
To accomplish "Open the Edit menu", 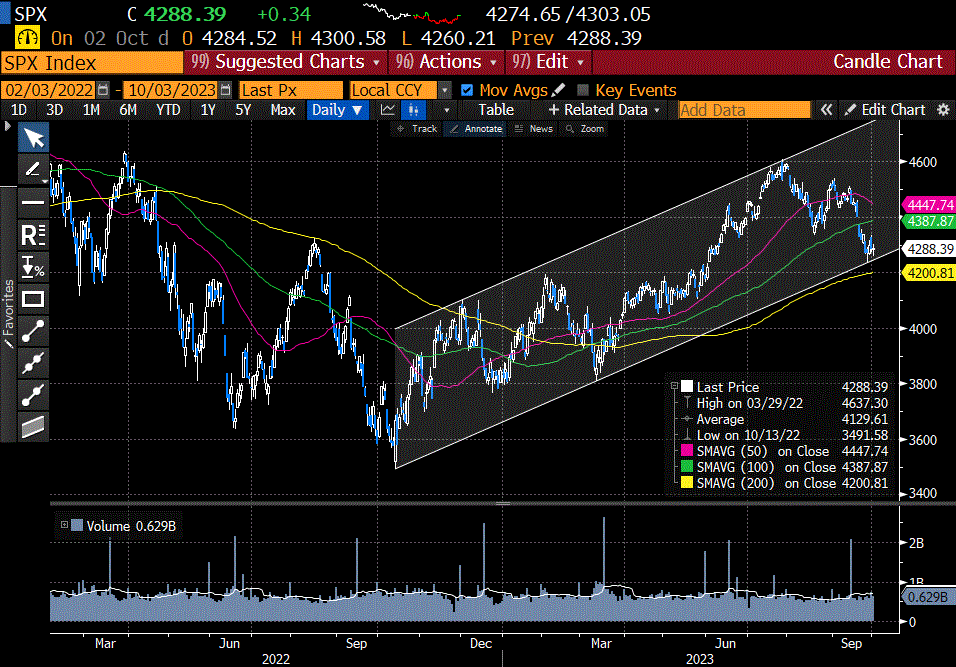I will pos(548,62).
